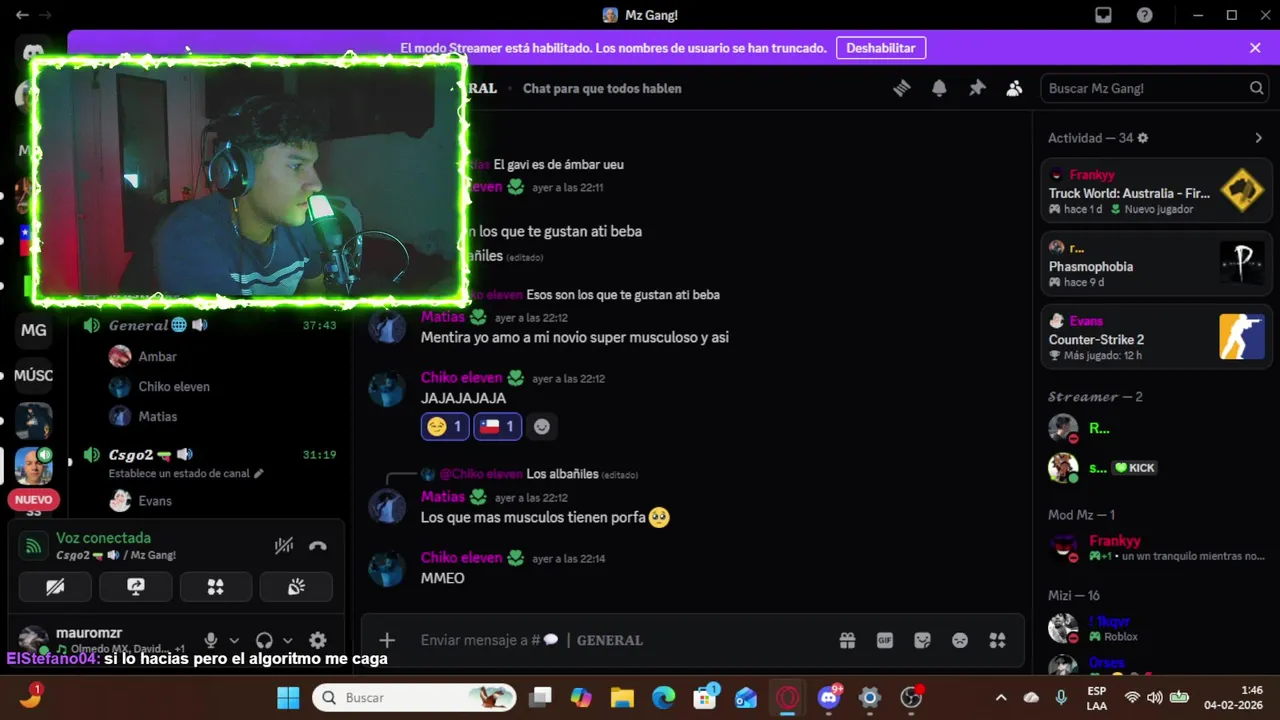Start screen share in voice panel
1280x720 pixels.
pos(136,587)
